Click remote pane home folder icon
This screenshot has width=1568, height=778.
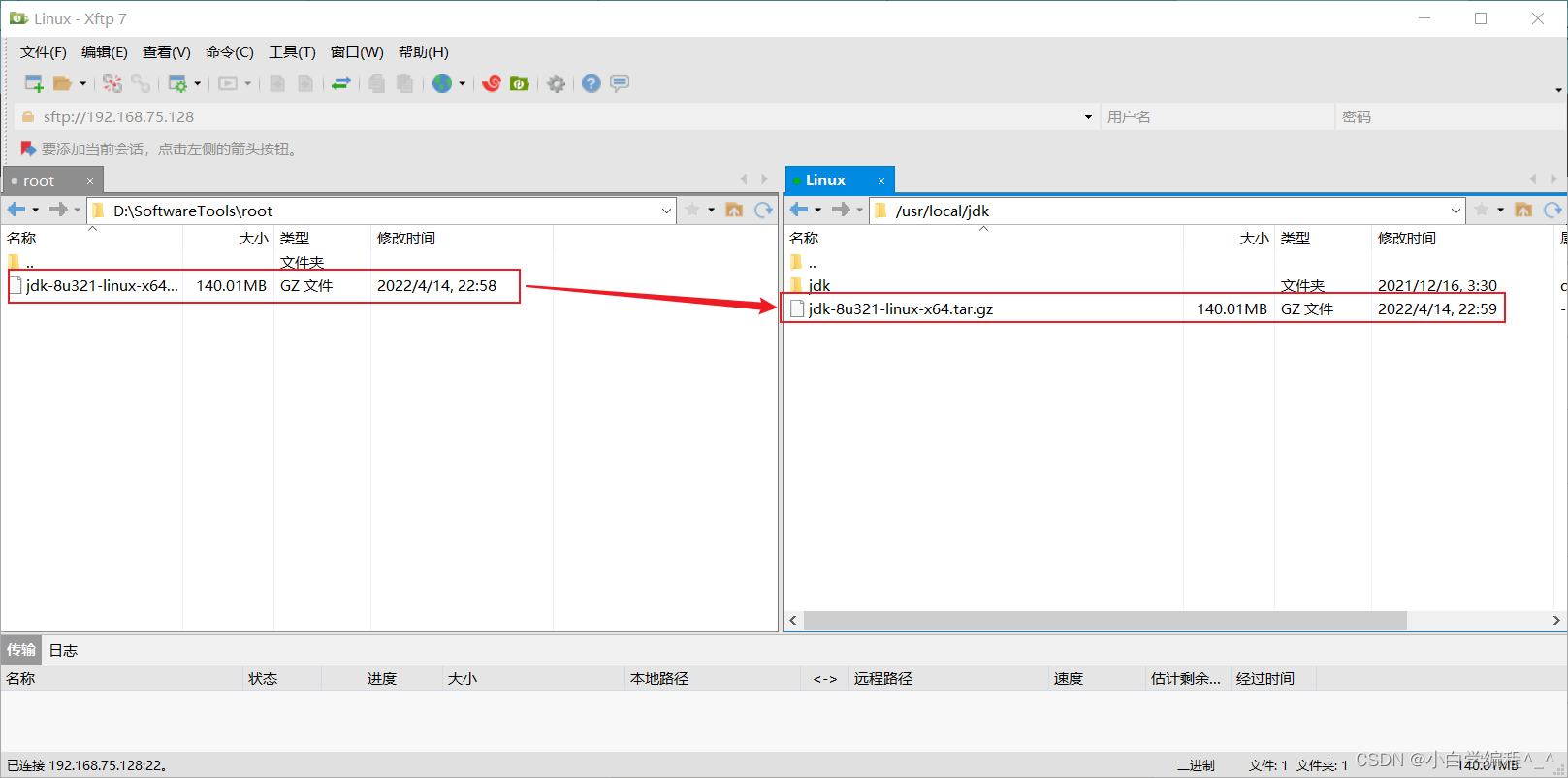1523,210
